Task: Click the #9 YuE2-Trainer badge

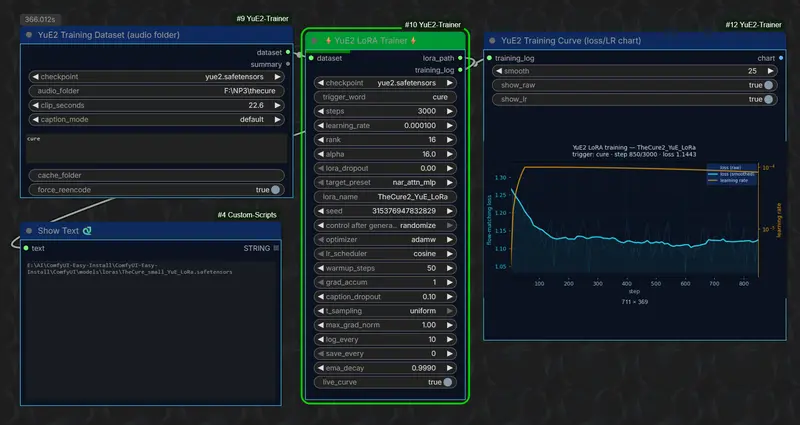Action: 262,18
